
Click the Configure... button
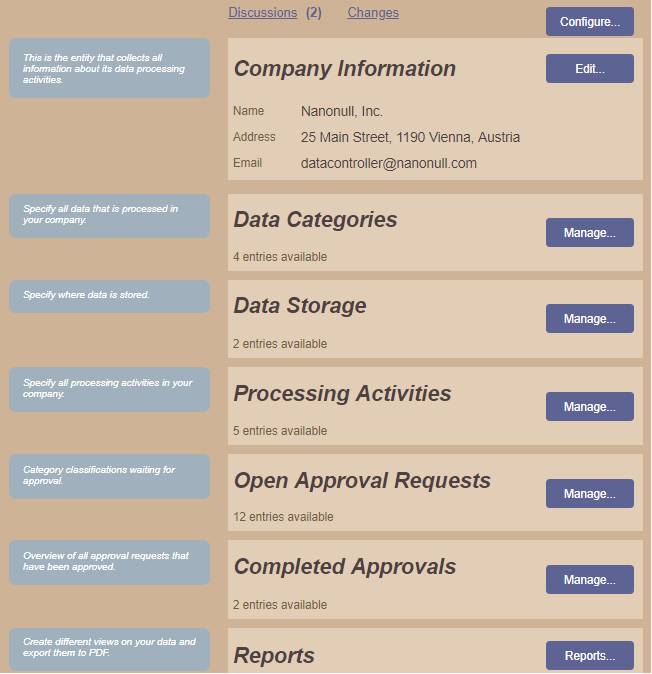pos(590,22)
